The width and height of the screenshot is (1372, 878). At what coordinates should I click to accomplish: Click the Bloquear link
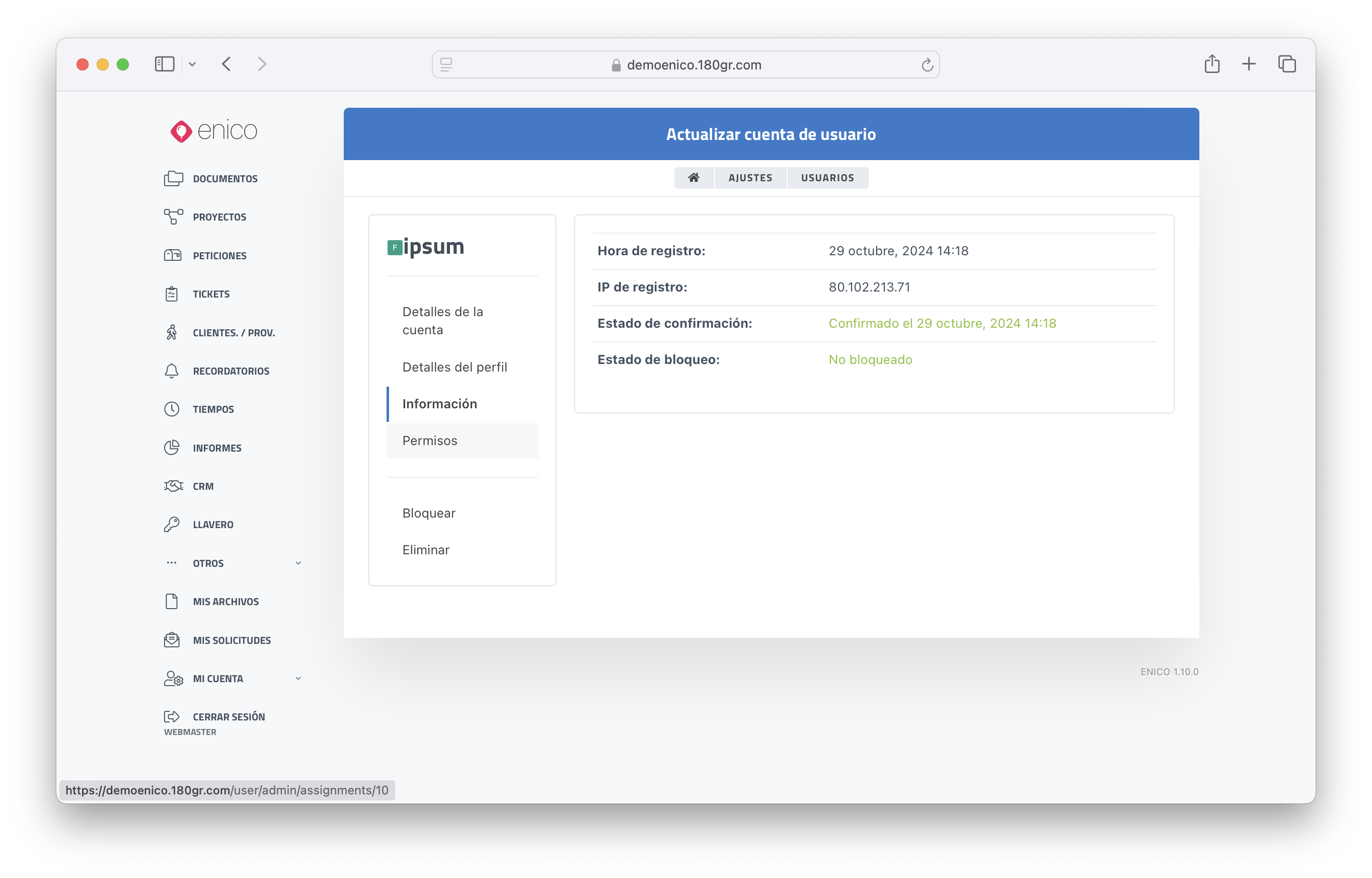click(x=429, y=513)
